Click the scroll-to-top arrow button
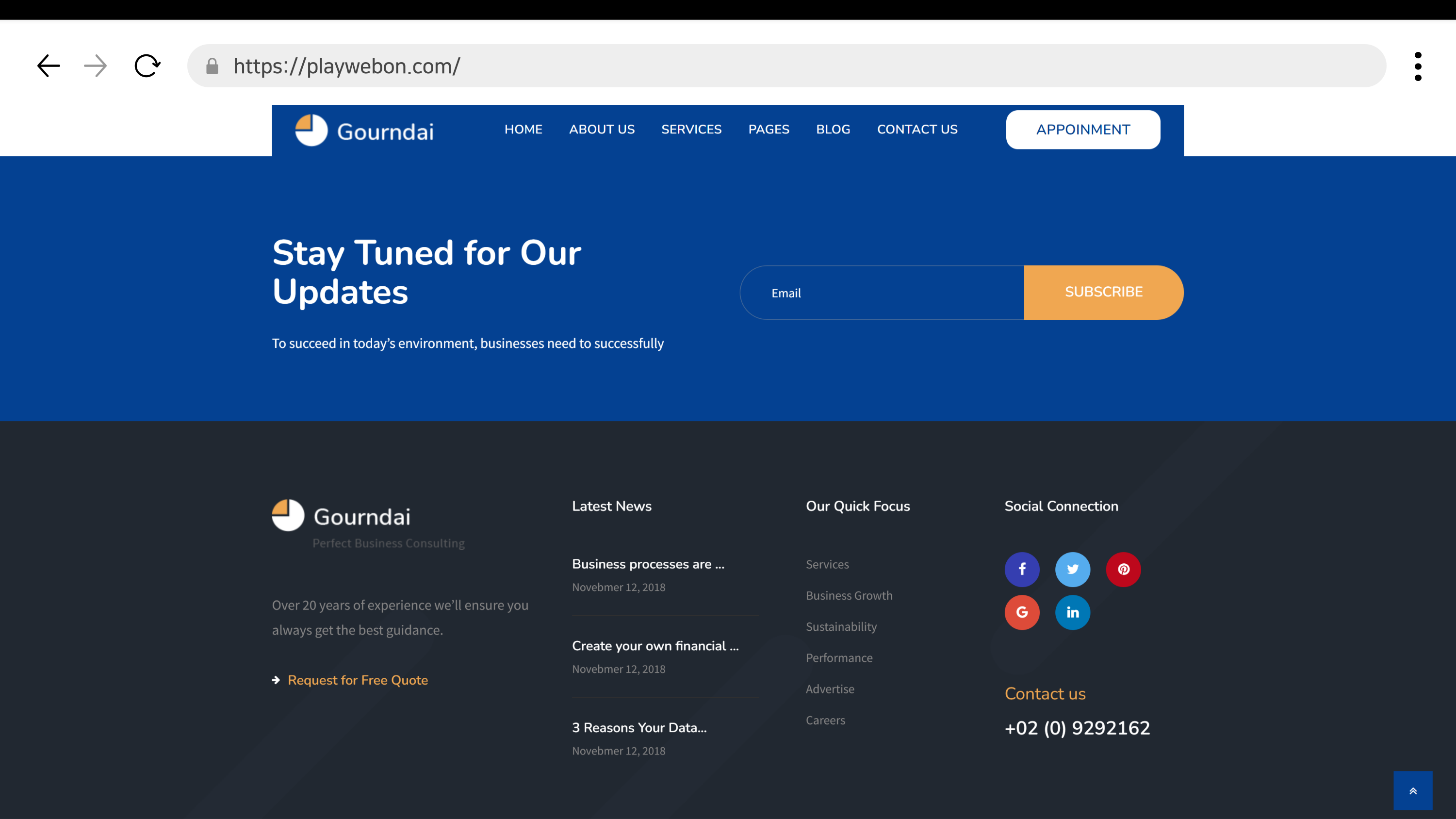Viewport: 1456px width, 819px height. (x=1412, y=790)
